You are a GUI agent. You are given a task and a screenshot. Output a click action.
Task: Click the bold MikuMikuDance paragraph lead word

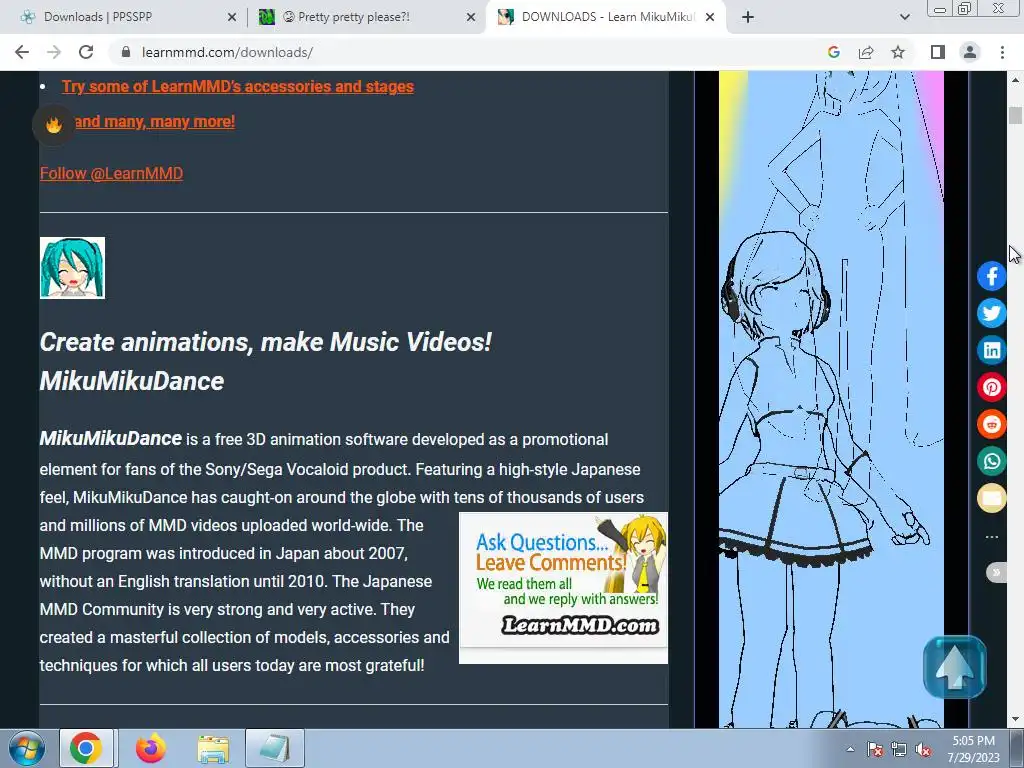(x=110, y=438)
